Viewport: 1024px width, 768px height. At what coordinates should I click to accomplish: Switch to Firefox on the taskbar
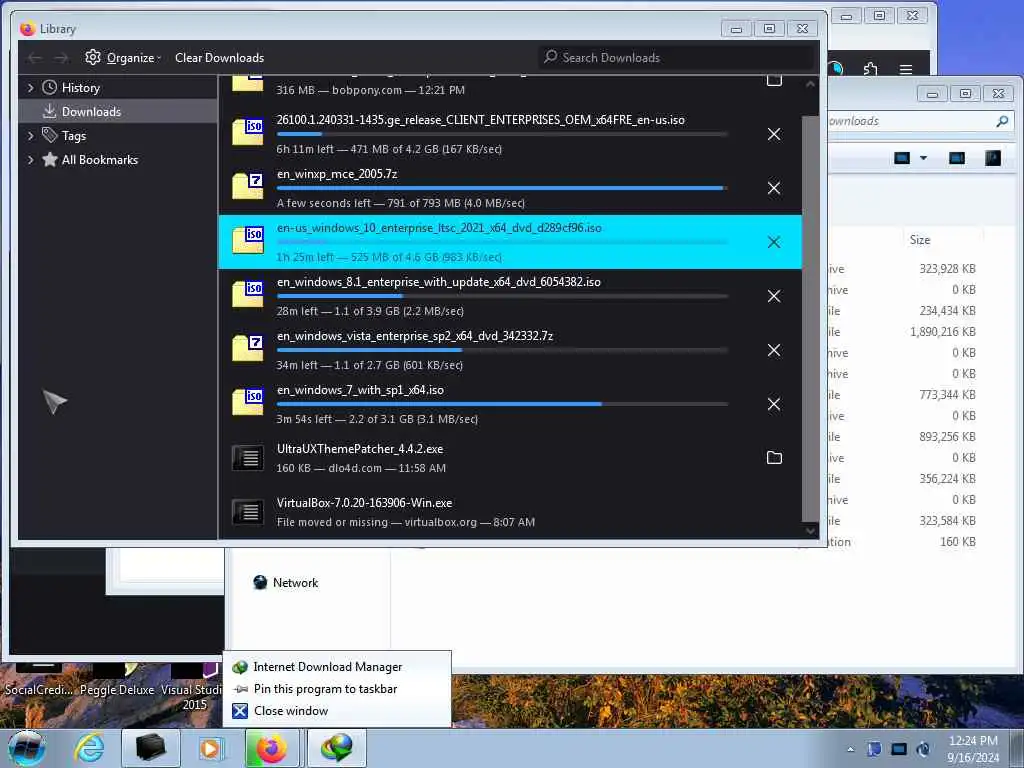pos(272,748)
